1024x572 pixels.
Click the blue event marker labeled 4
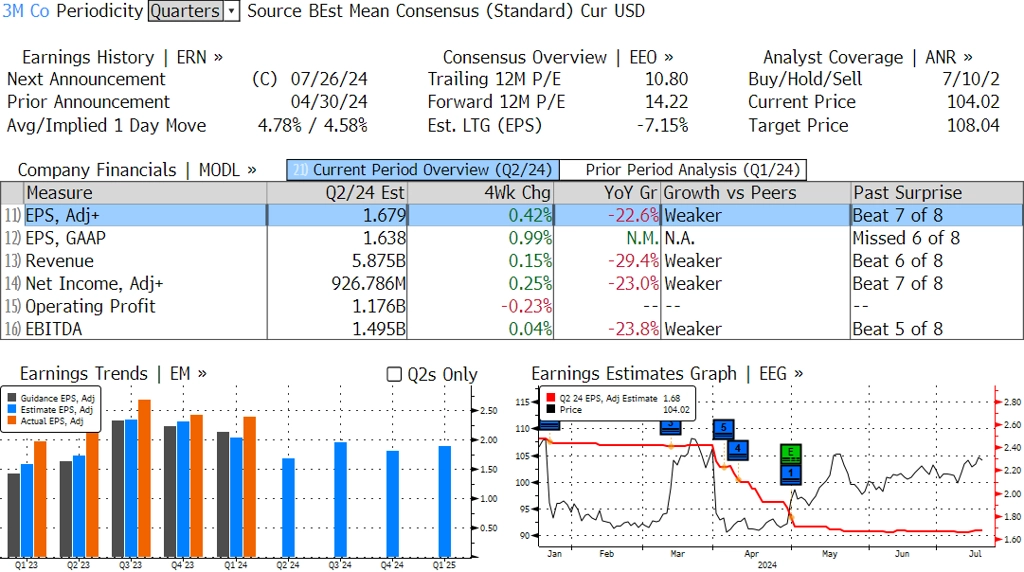(738, 449)
